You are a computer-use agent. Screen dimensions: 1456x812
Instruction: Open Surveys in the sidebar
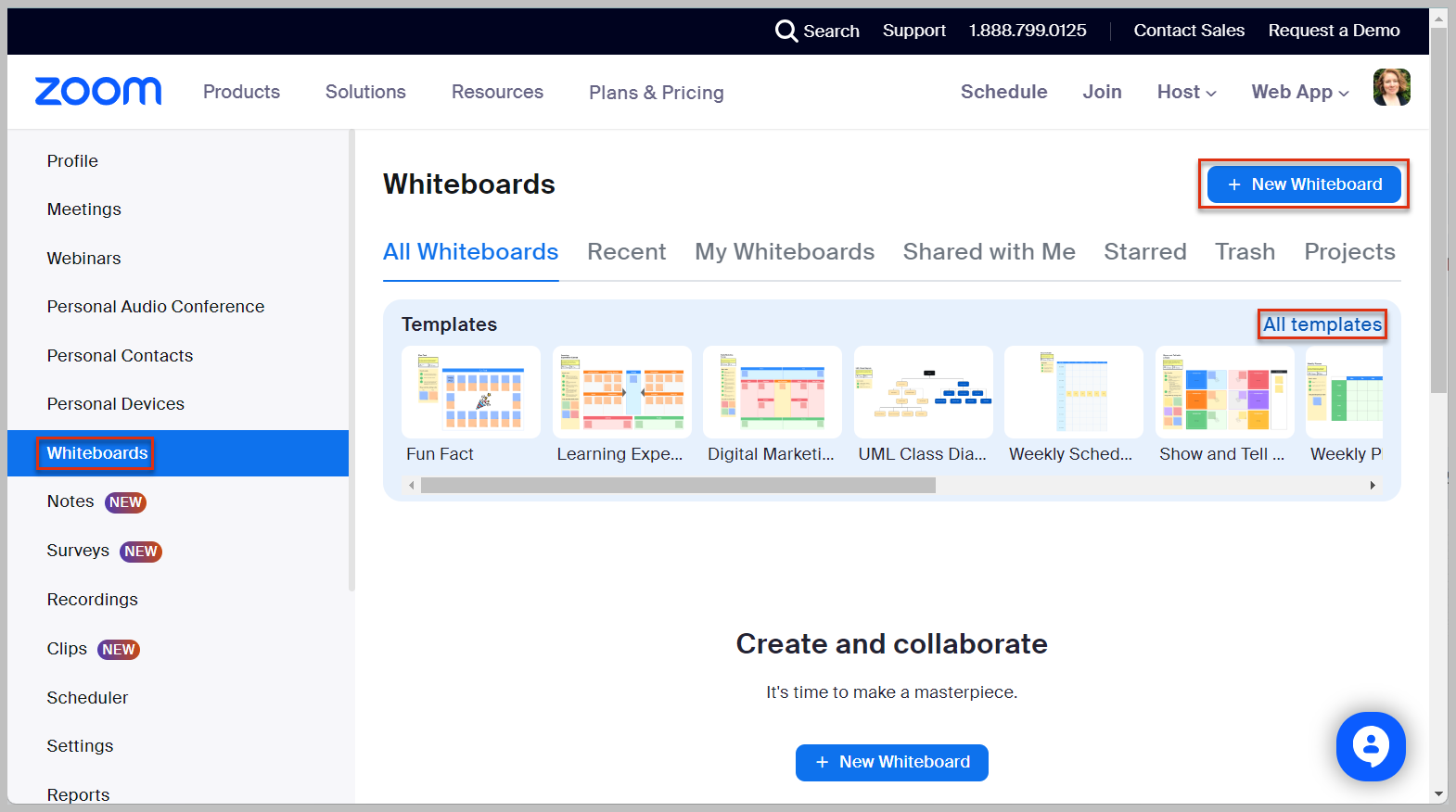78,551
